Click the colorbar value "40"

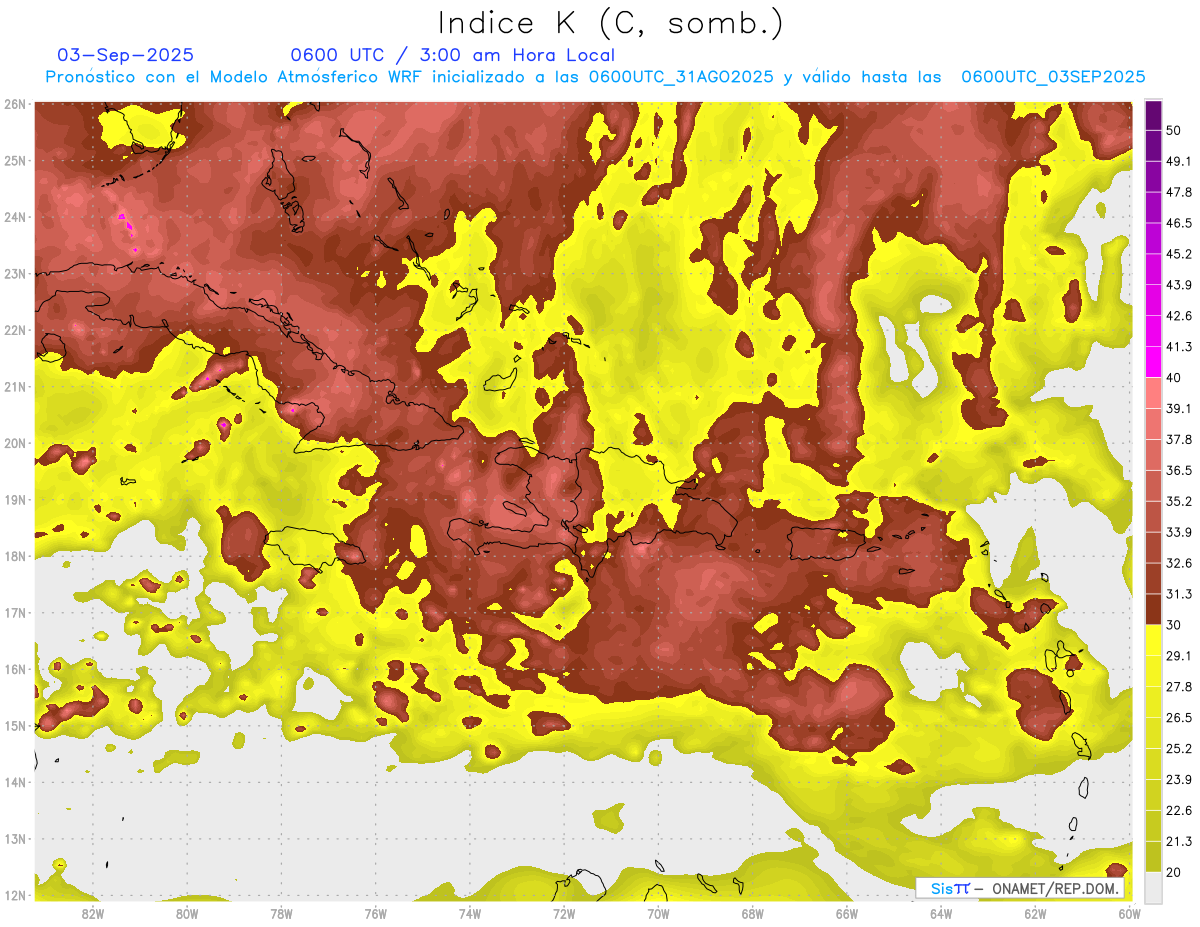point(1173,378)
